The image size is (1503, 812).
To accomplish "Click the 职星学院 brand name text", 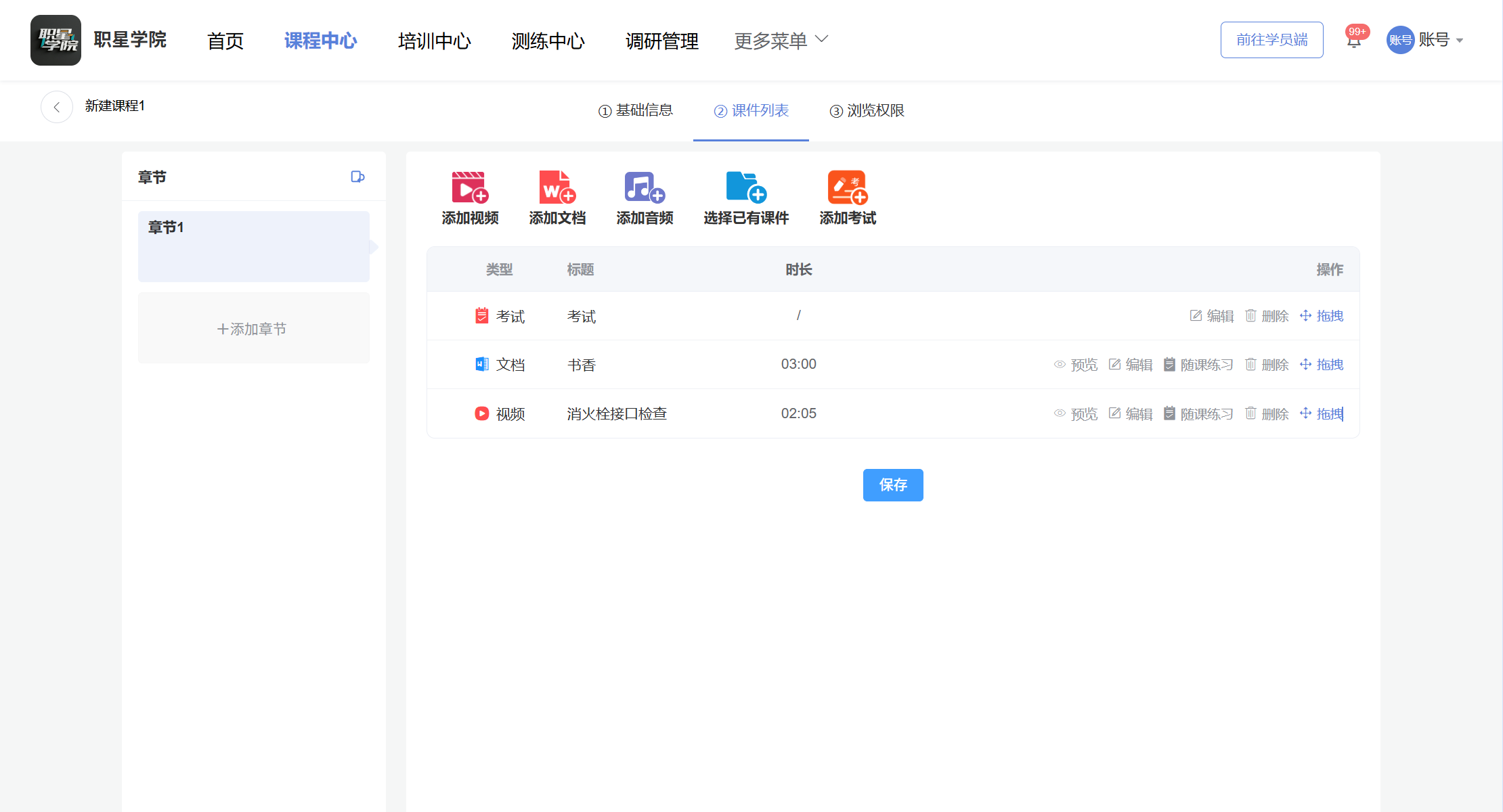I will 130,40.
